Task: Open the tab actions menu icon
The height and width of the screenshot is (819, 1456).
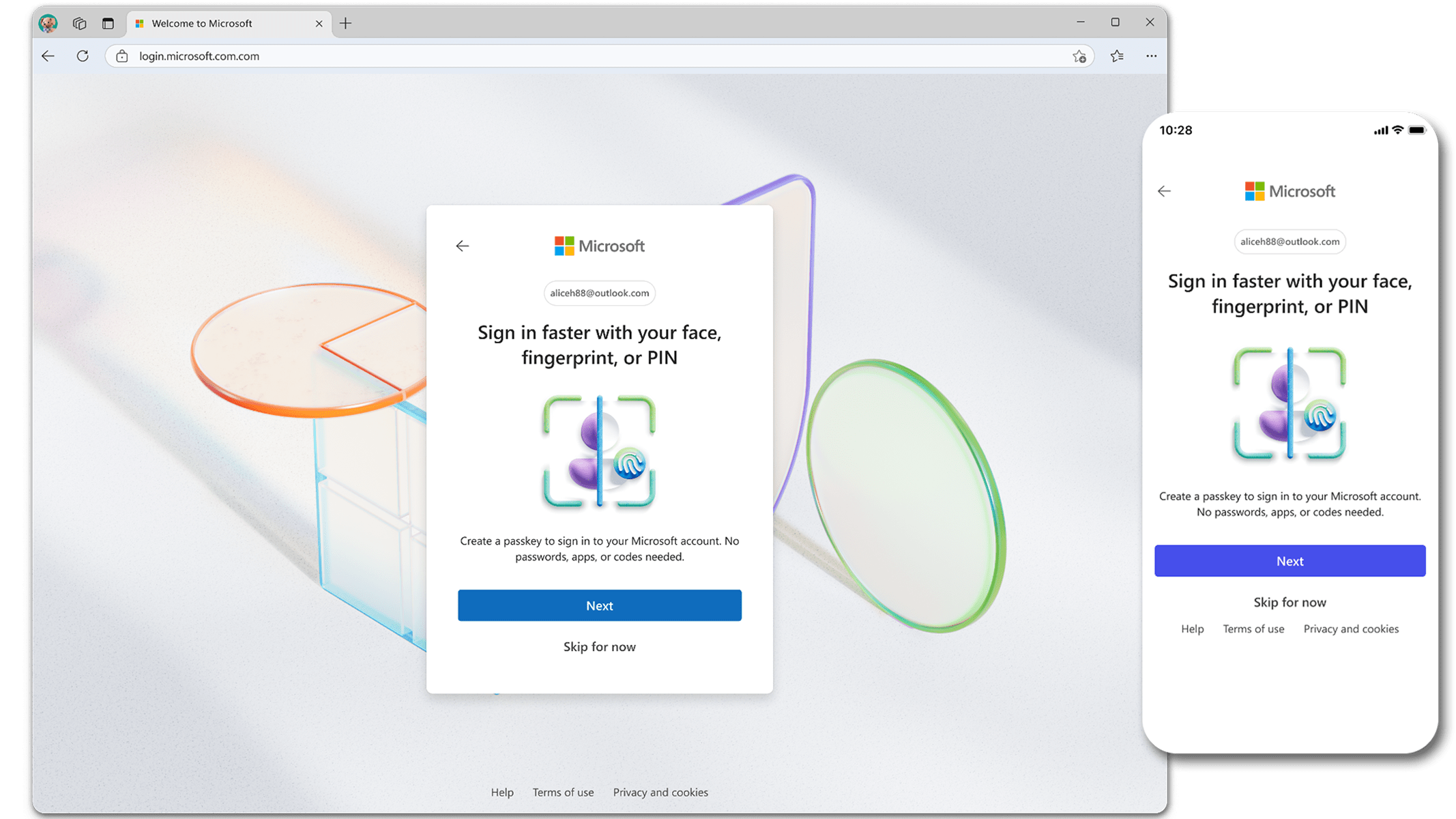Action: coord(108,23)
